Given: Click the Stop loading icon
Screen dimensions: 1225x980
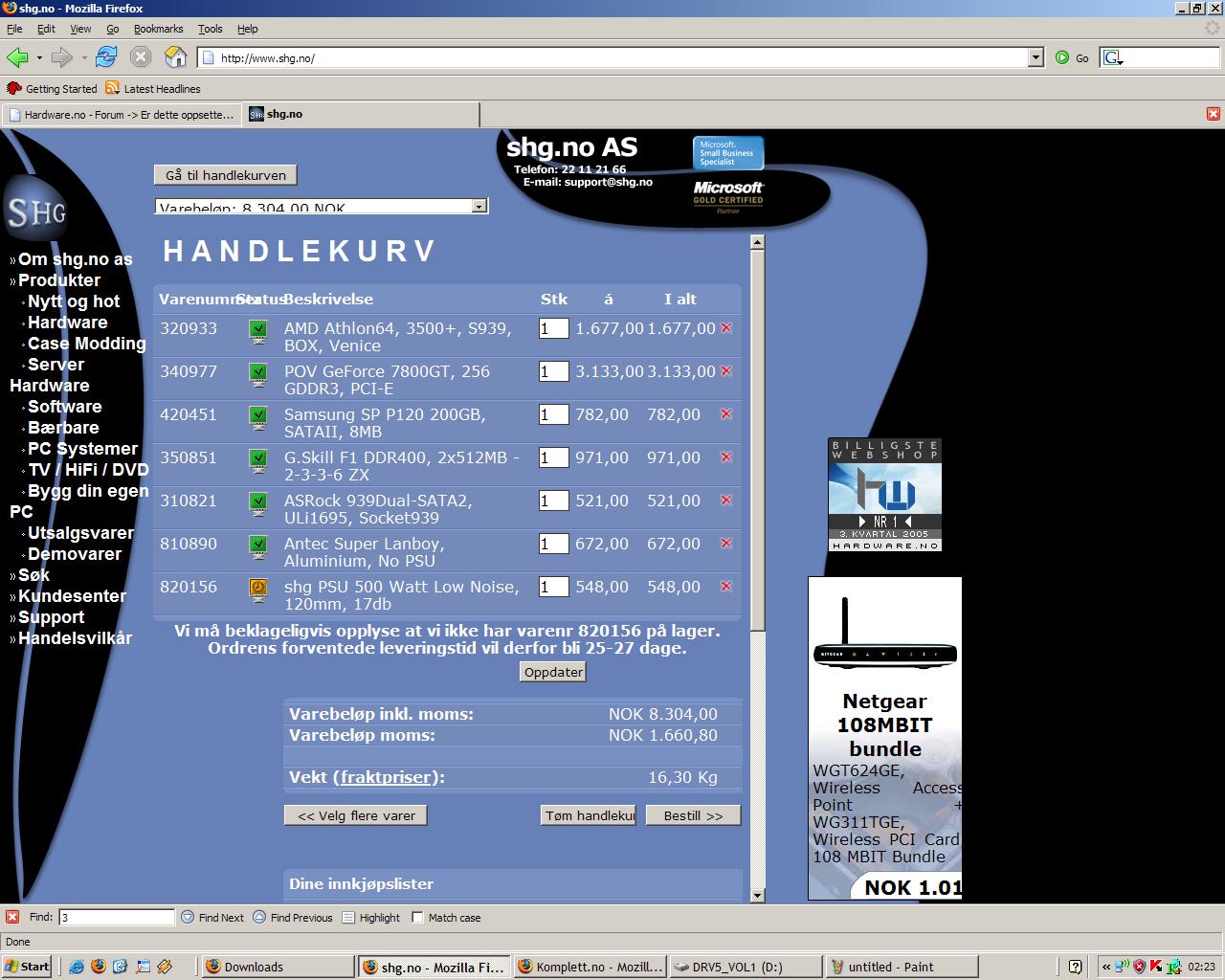Looking at the screenshot, I should (x=141, y=57).
